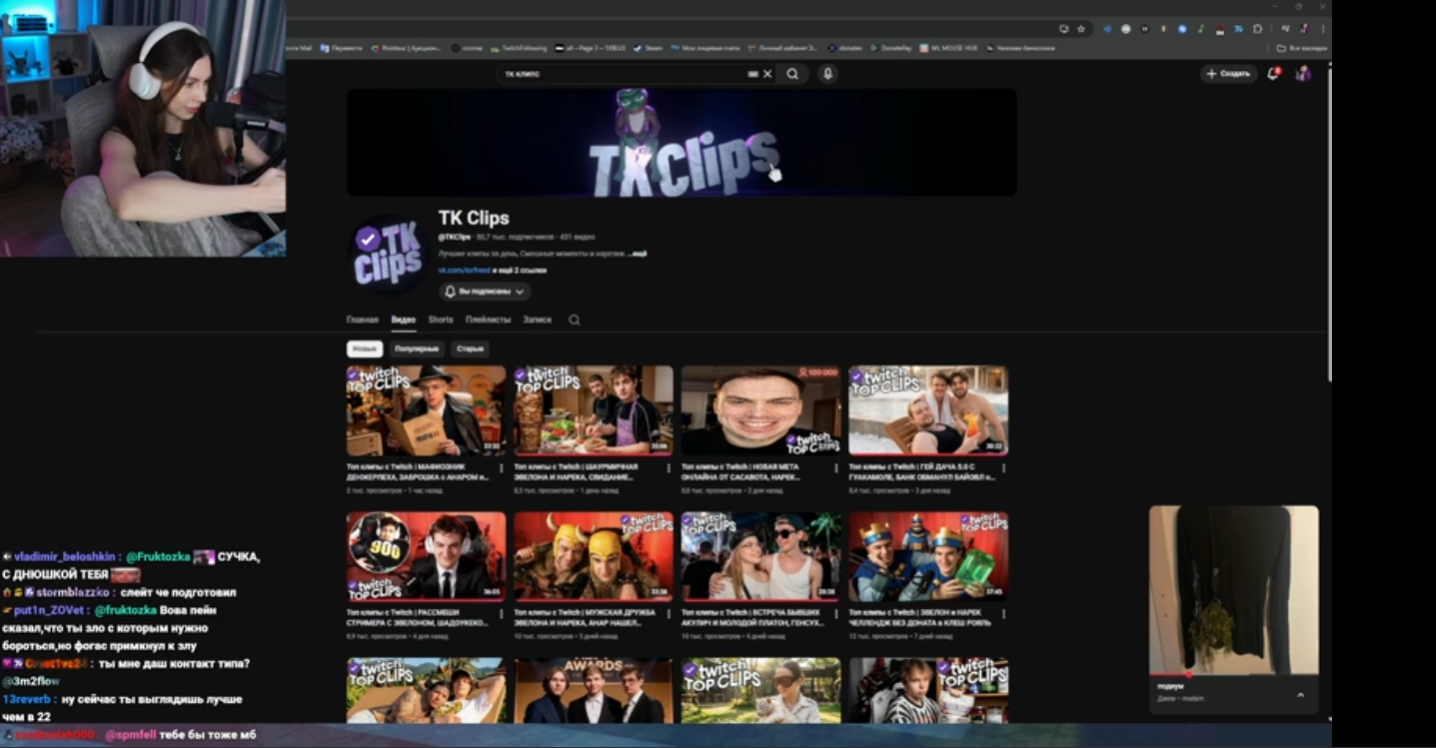Click chat username 13reverb
Screen dimensions: 1436x748
[x=28, y=700]
